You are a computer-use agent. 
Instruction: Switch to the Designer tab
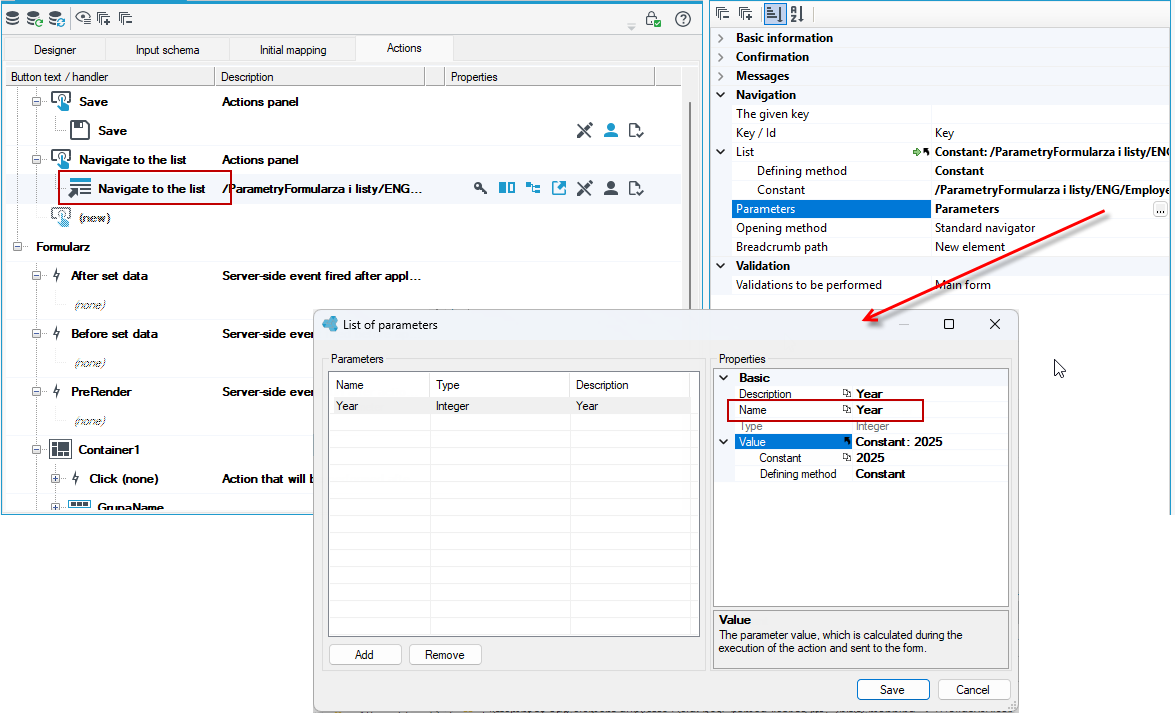pyautogui.click(x=55, y=49)
